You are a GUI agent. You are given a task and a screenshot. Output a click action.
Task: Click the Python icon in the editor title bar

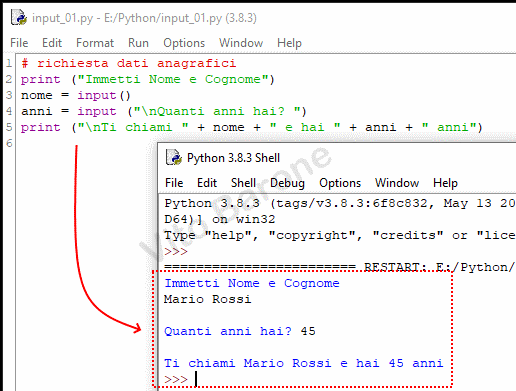pyautogui.click(x=19, y=18)
